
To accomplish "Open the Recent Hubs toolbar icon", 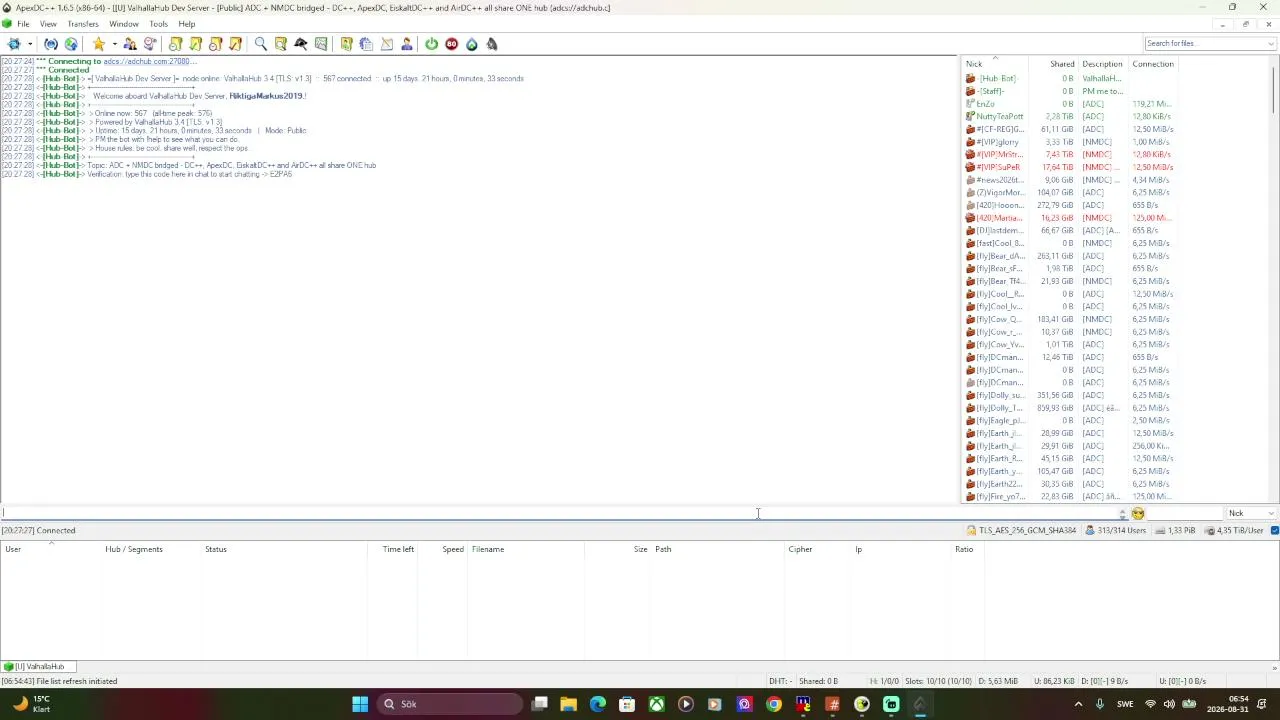I will (150, 44).
